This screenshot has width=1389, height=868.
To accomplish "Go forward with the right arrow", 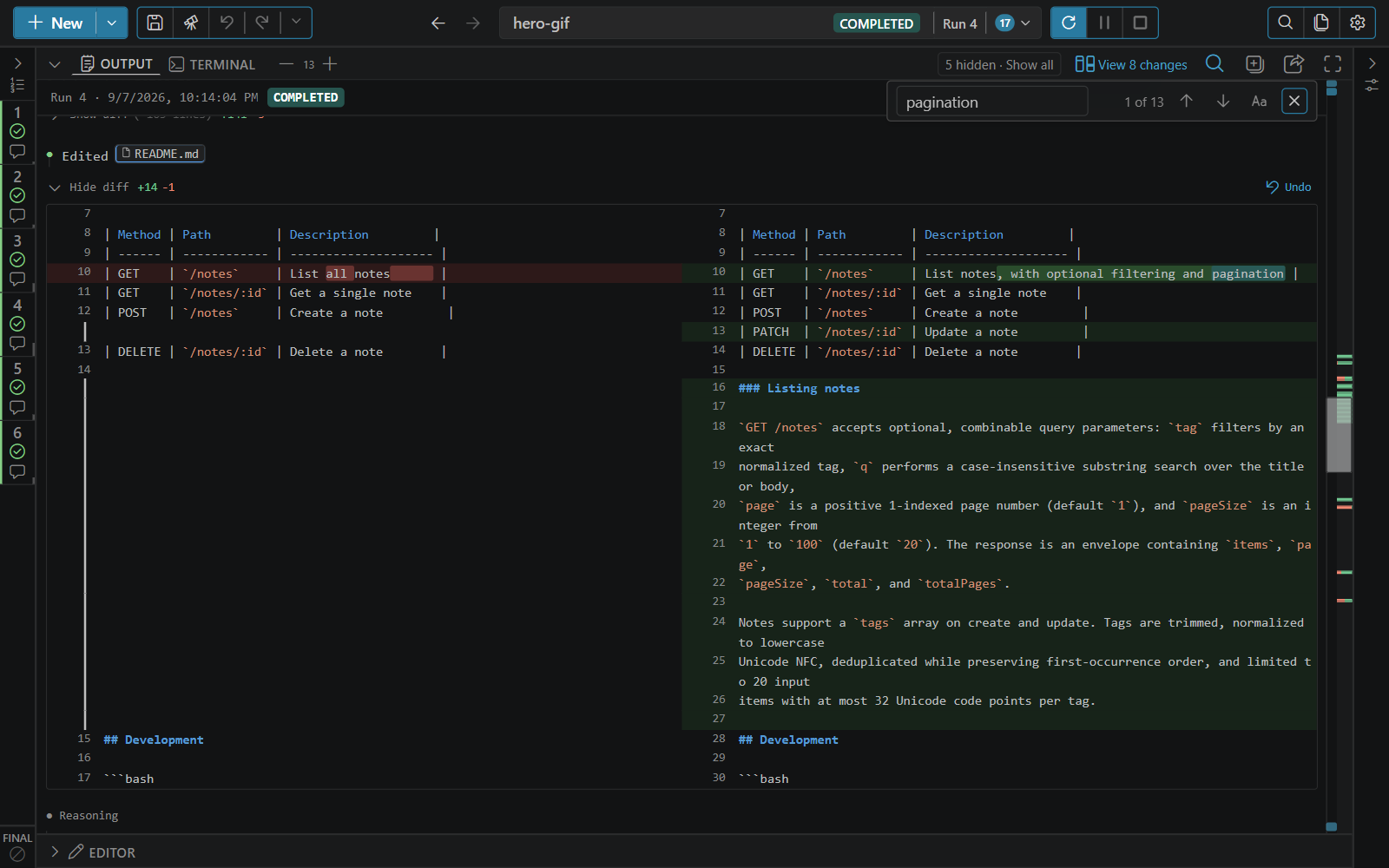I will [473, 23].
